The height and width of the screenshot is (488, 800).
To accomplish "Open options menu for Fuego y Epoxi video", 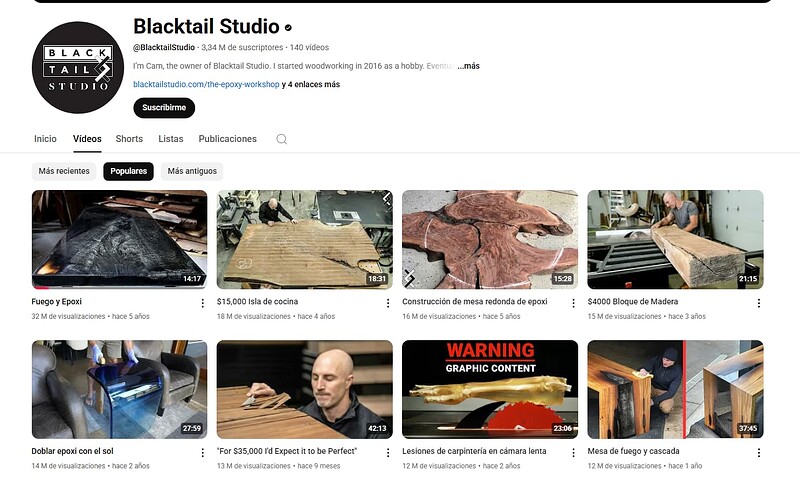I will tap(202, 302).
